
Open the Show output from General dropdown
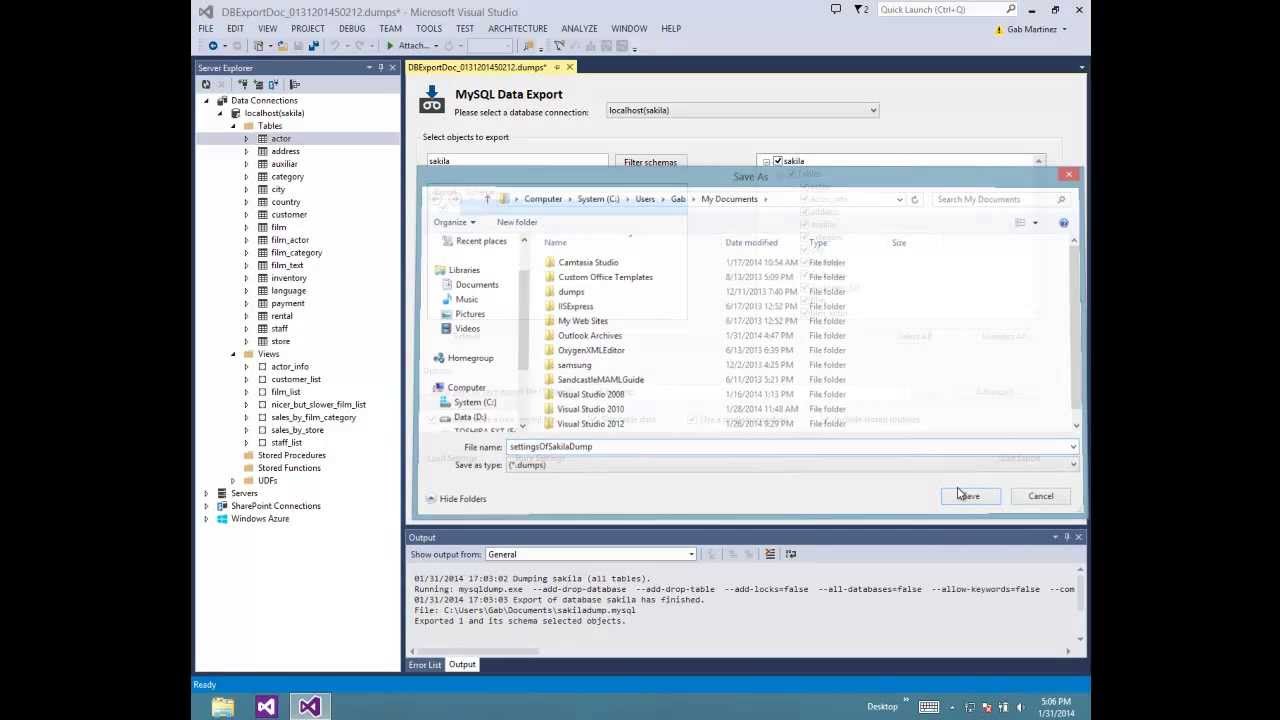tap(590, 554)
